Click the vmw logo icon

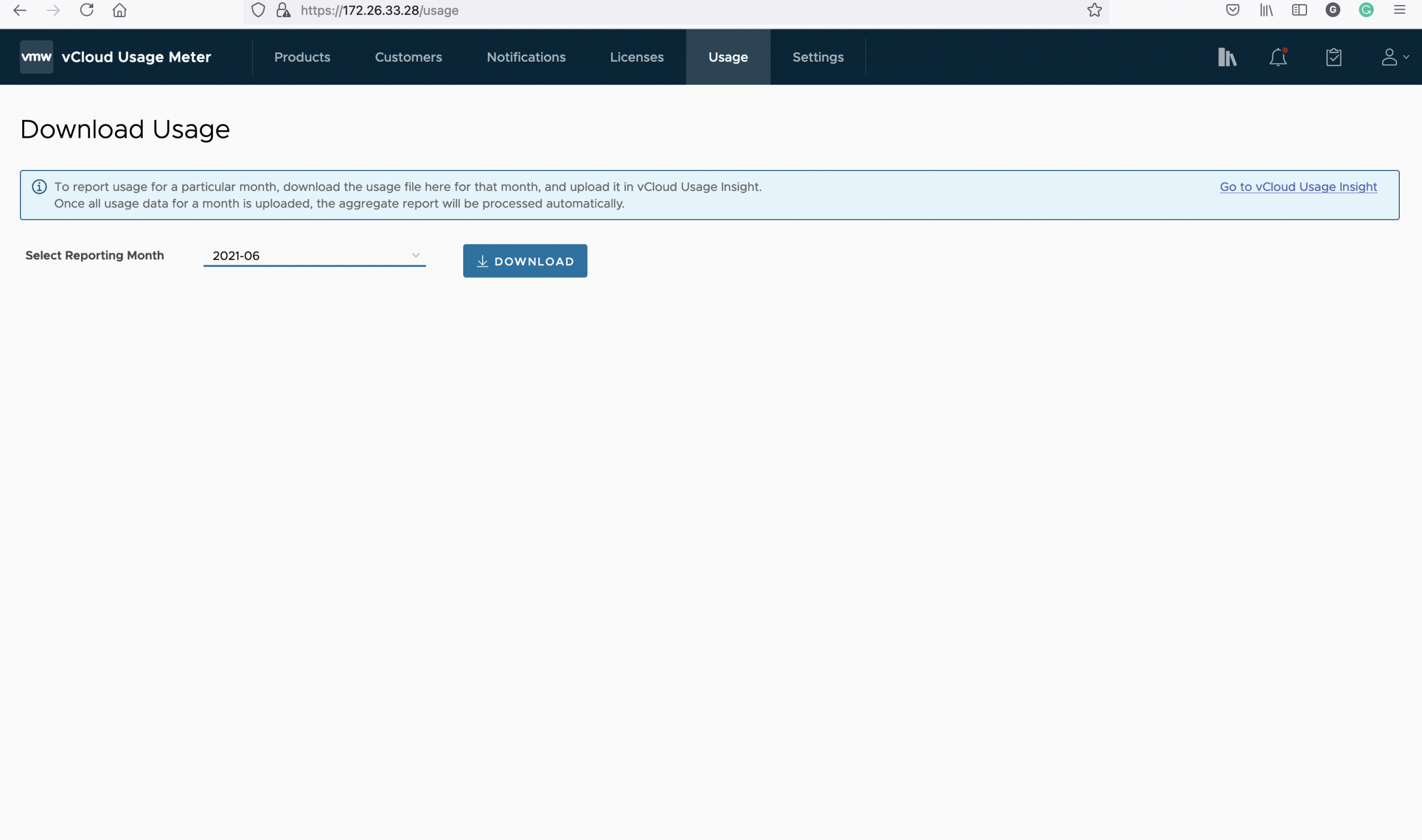pyautogui.click(x=36, y=57)
